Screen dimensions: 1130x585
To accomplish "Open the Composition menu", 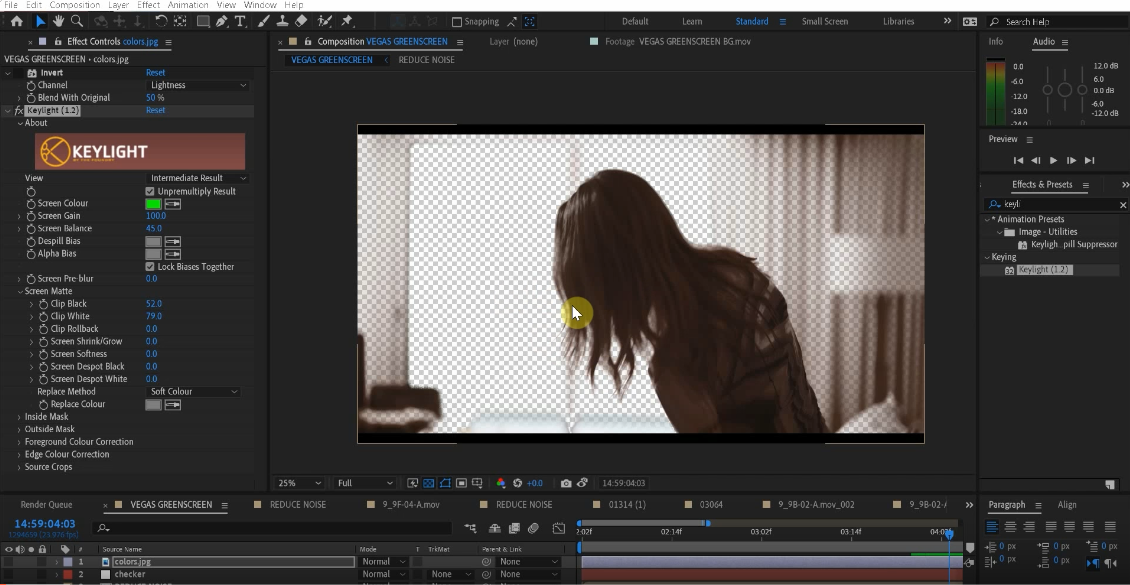I will (x=74, y=5).
